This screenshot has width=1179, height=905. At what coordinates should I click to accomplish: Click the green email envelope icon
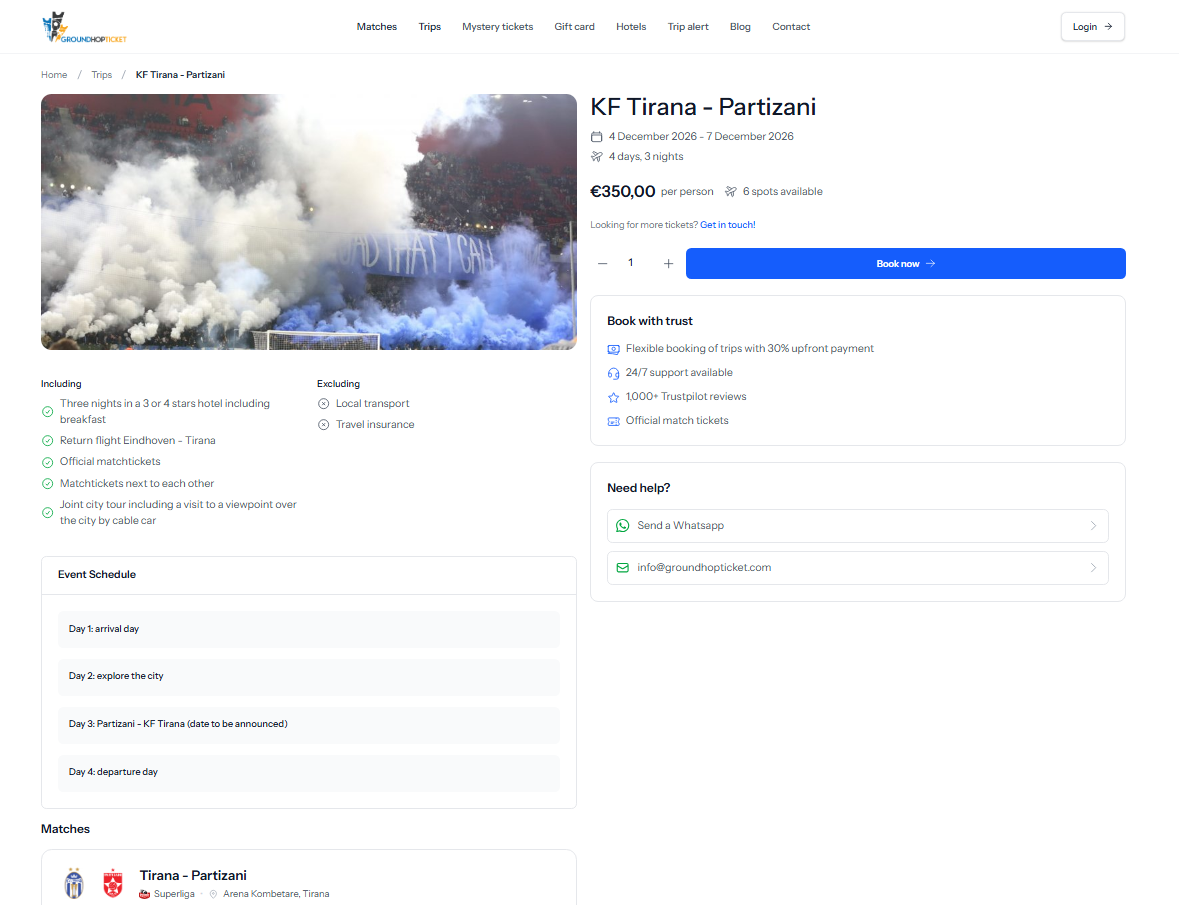pos(623,568)
